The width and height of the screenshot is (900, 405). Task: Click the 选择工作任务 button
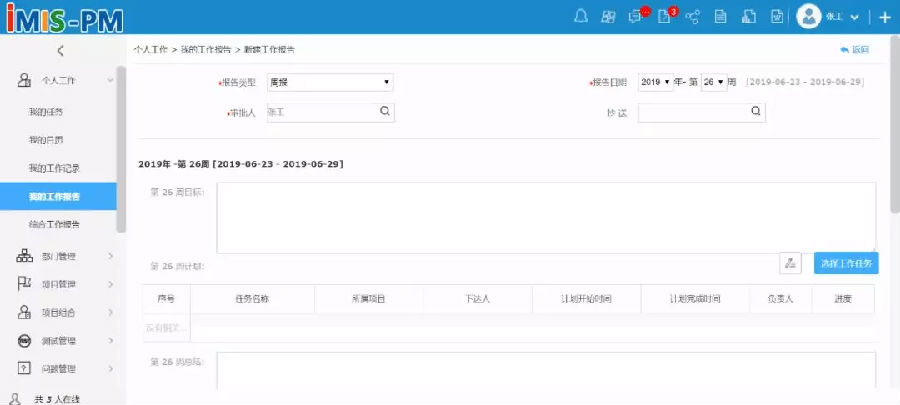coord(846,263)
